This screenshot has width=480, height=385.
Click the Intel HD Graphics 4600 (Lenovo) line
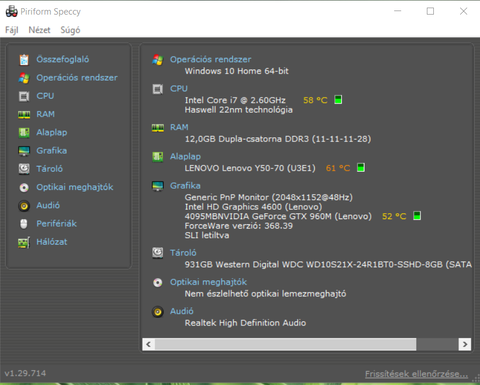[x=254, y=207]
